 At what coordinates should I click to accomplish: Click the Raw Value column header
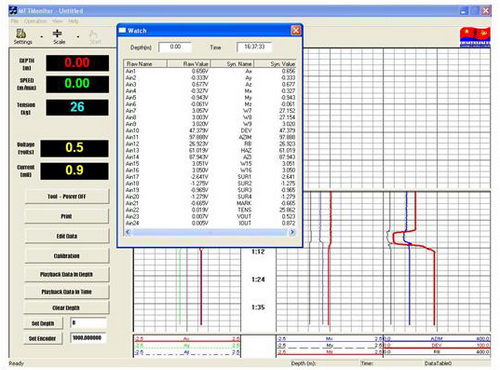click(x=189, y=64)
